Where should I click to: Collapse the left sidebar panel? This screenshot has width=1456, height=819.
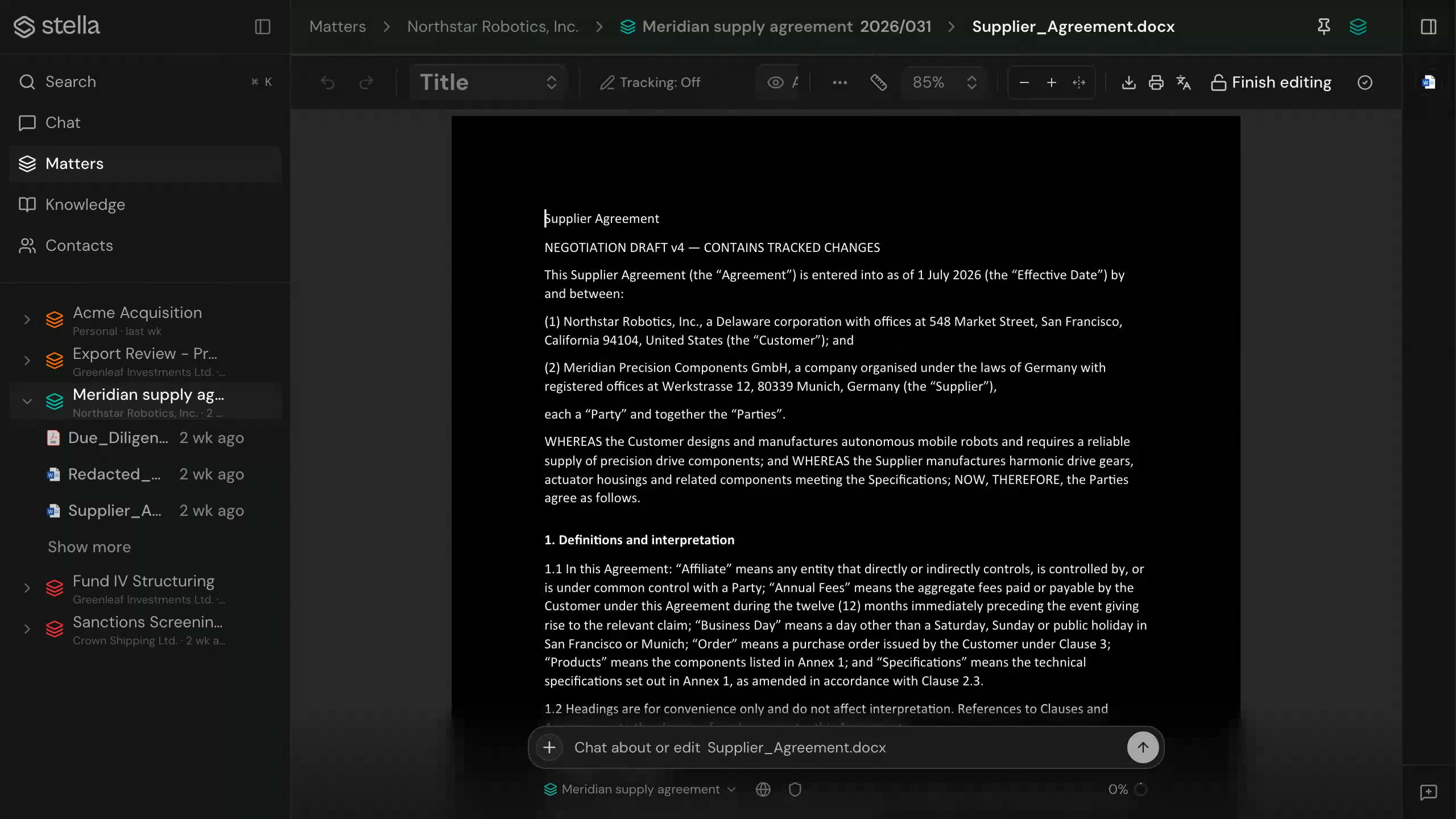(262, 27)
